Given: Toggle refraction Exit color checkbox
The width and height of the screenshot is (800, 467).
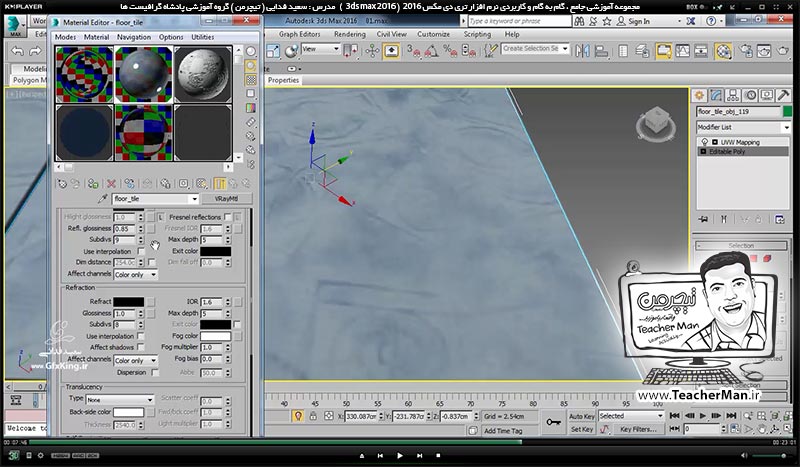Looking at the screenshot, I should click(237, 324).
